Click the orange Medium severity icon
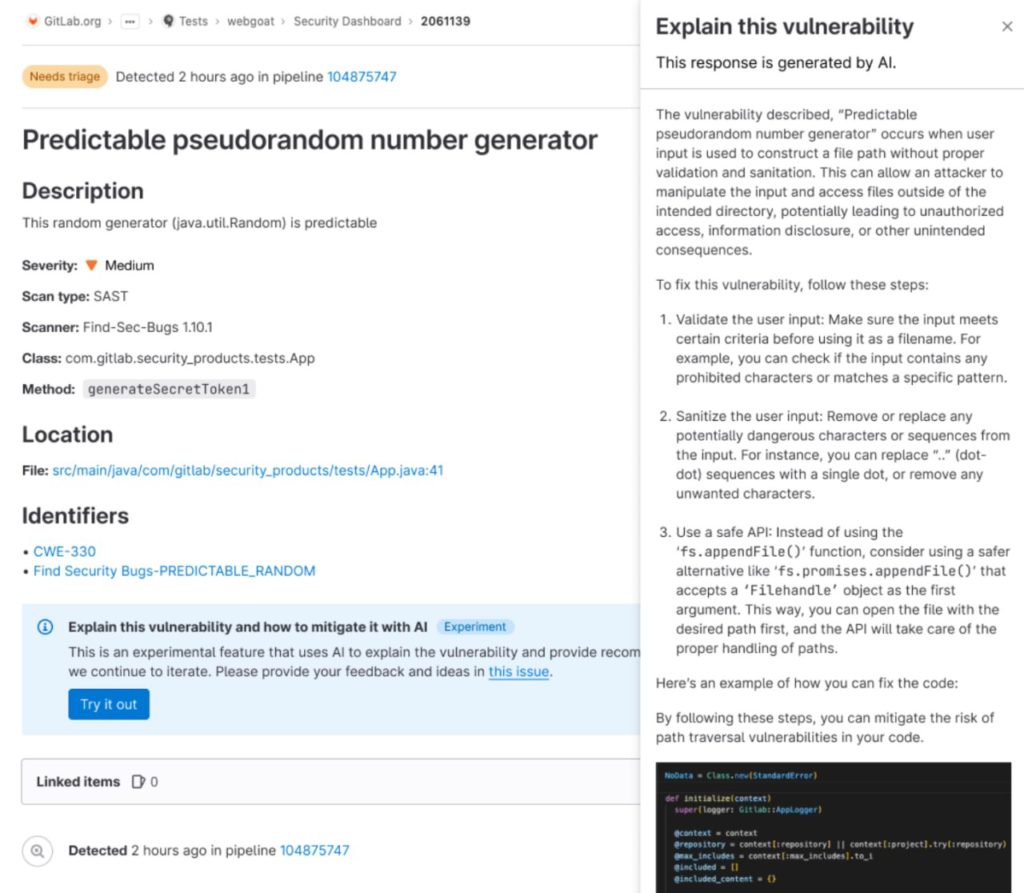 point(91,266)
